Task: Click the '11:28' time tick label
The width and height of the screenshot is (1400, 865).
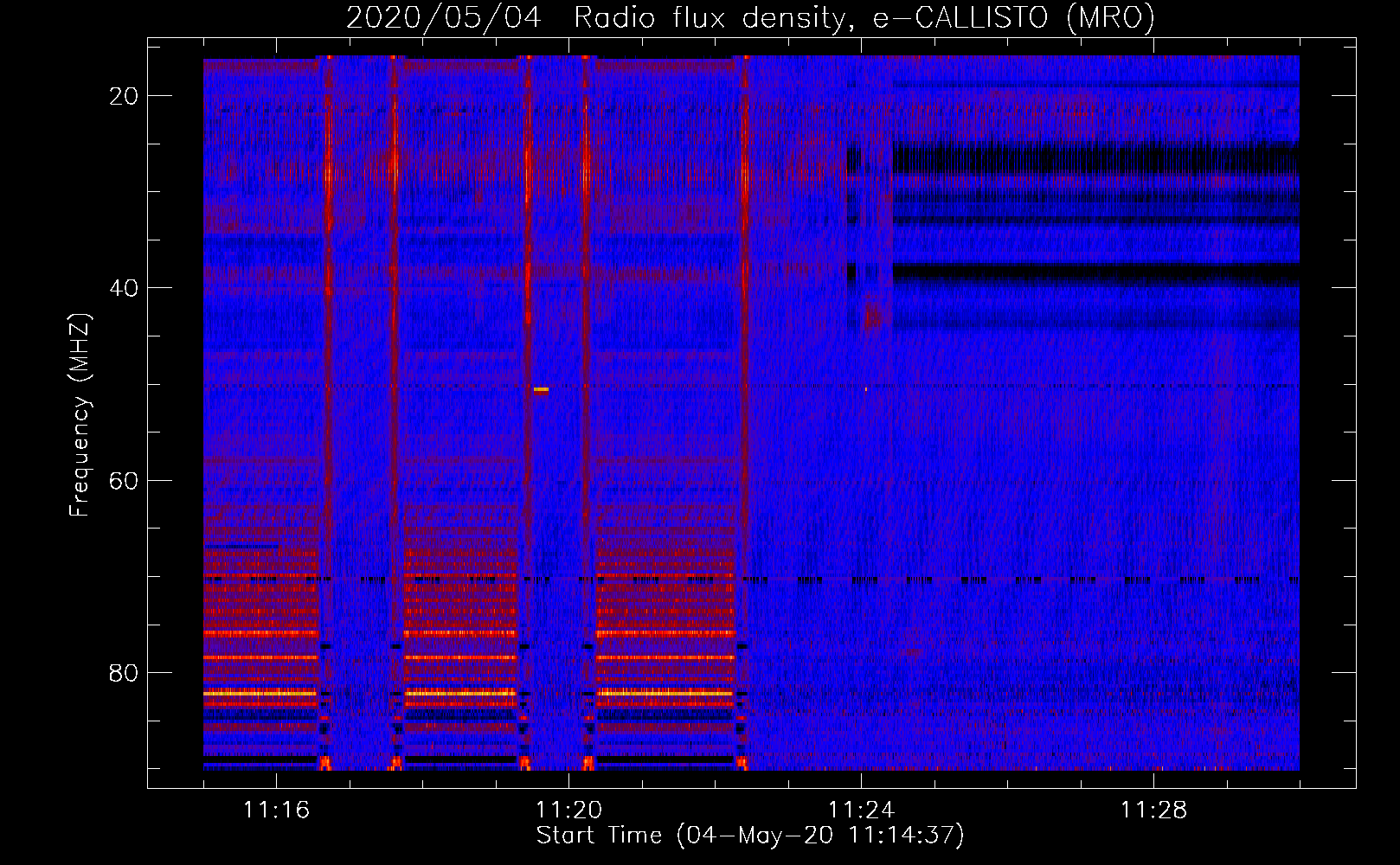Action: click(x=1153, y=811)
